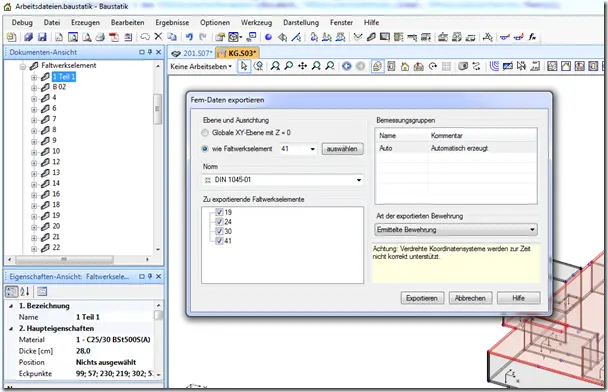The image size is (608, 392).
Task: Click the contour lines icon in view toolbar
Action: coord(494,66)
